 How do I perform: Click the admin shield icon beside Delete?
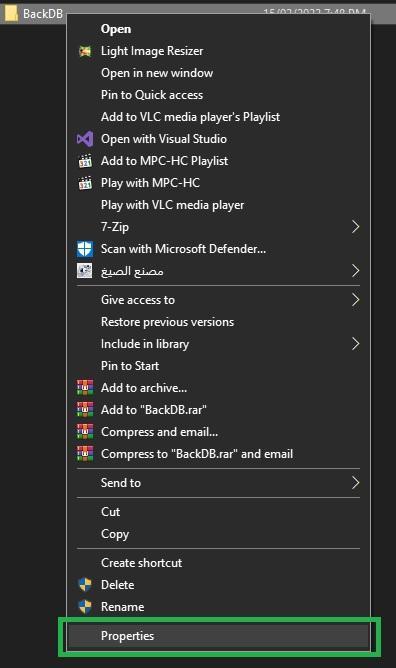tap(85, 584)
